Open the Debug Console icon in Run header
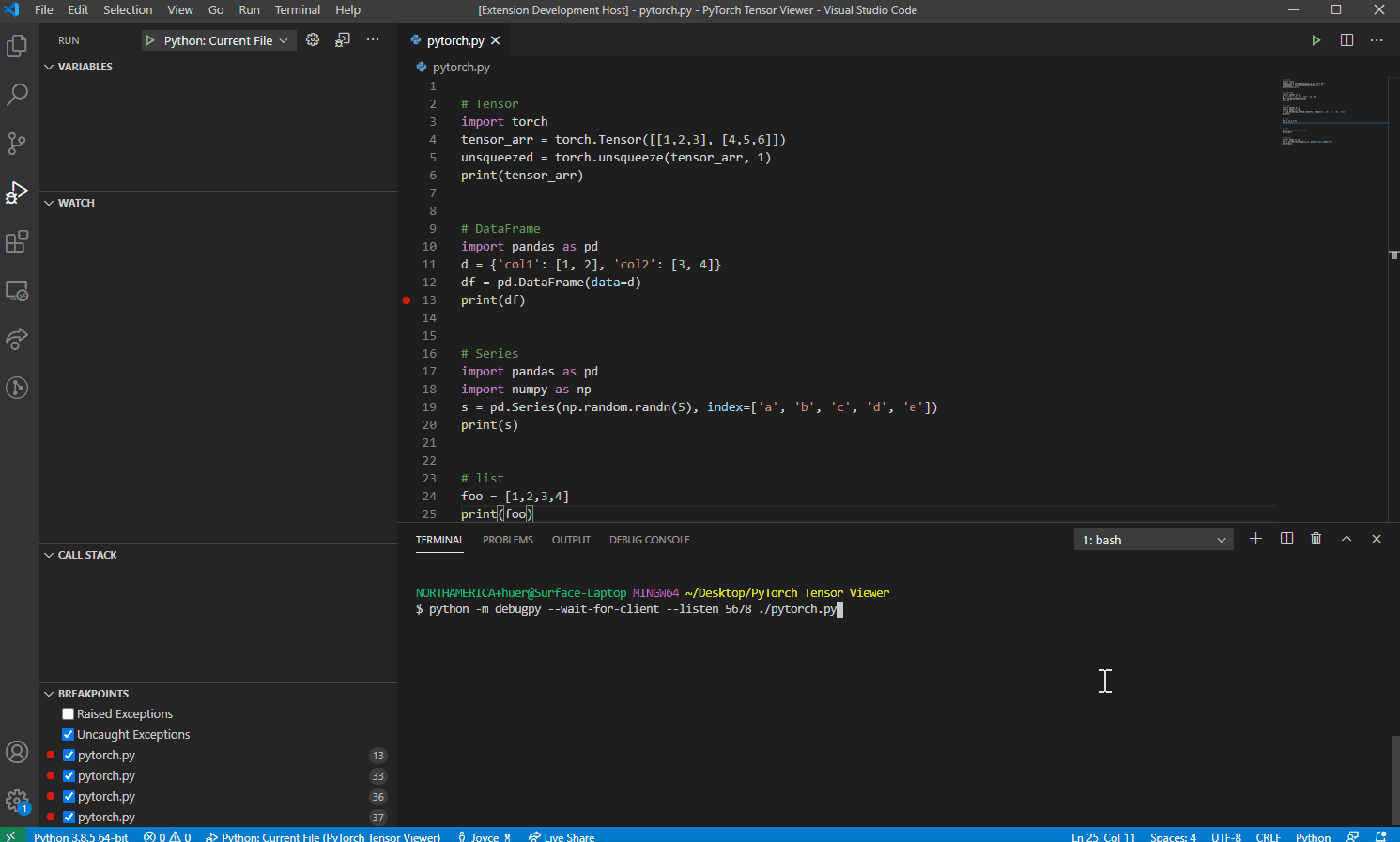1400x842 pixels. pyautogui.click(x=343, y=39)
